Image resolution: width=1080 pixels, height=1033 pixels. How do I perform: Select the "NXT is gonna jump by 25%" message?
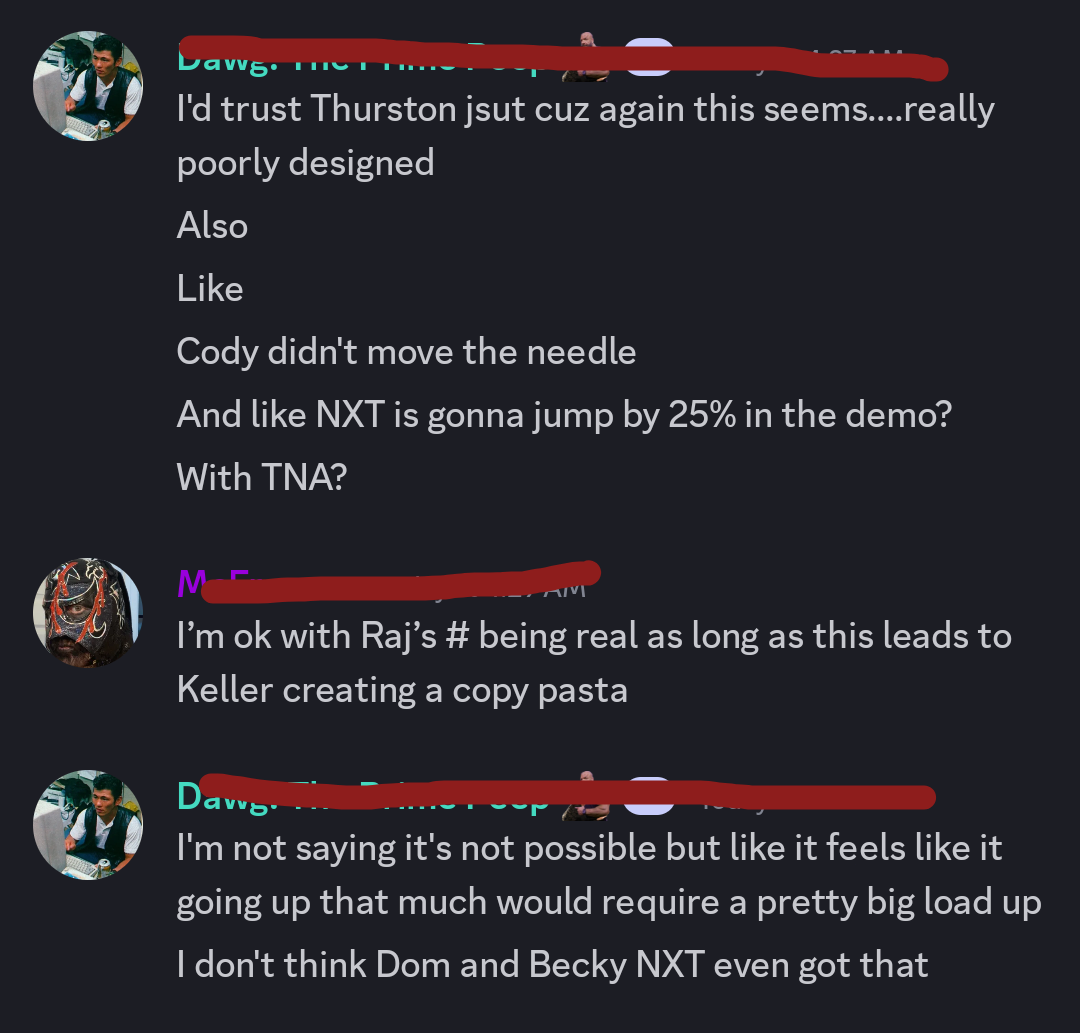(x=564, y=415)
